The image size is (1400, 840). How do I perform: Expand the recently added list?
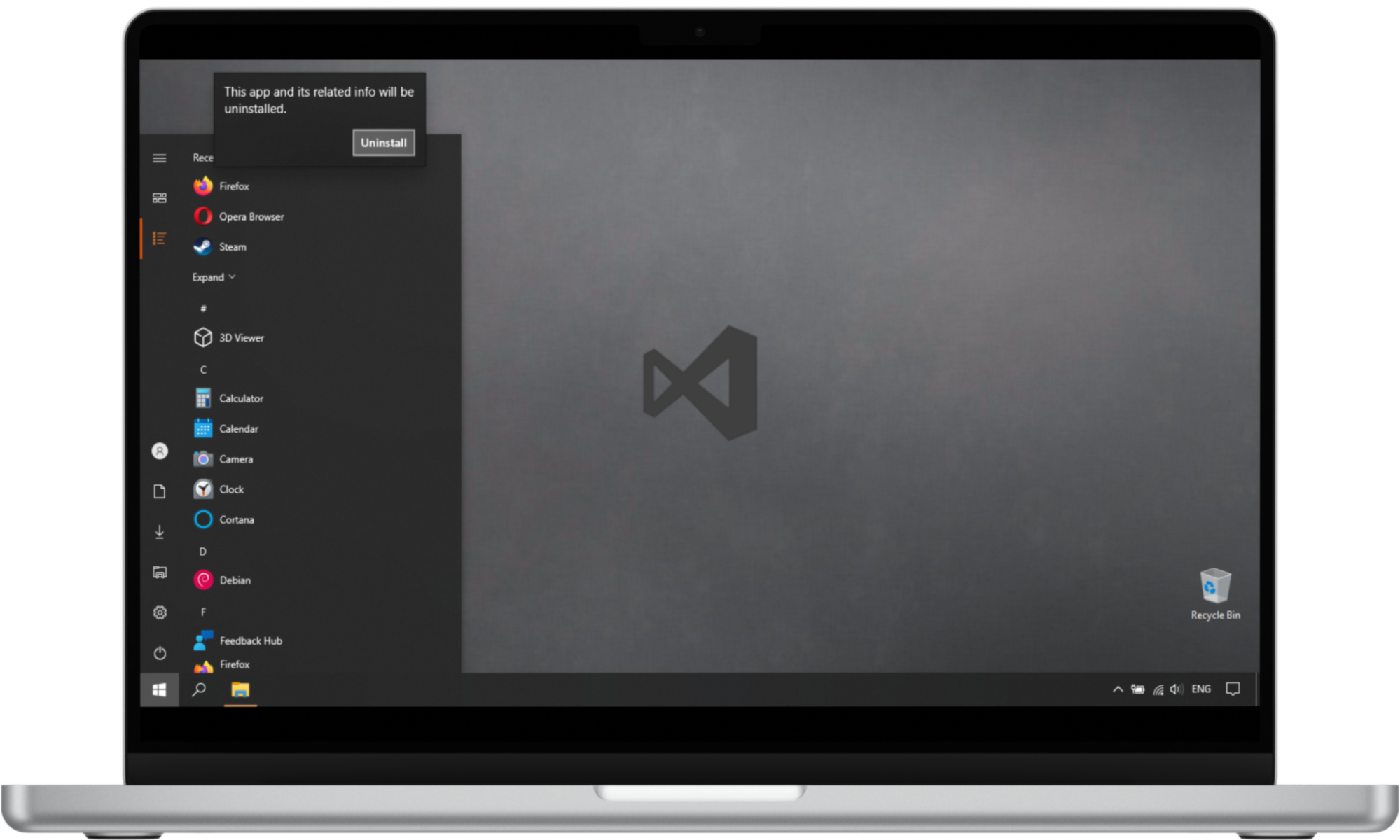pos(214,277)
